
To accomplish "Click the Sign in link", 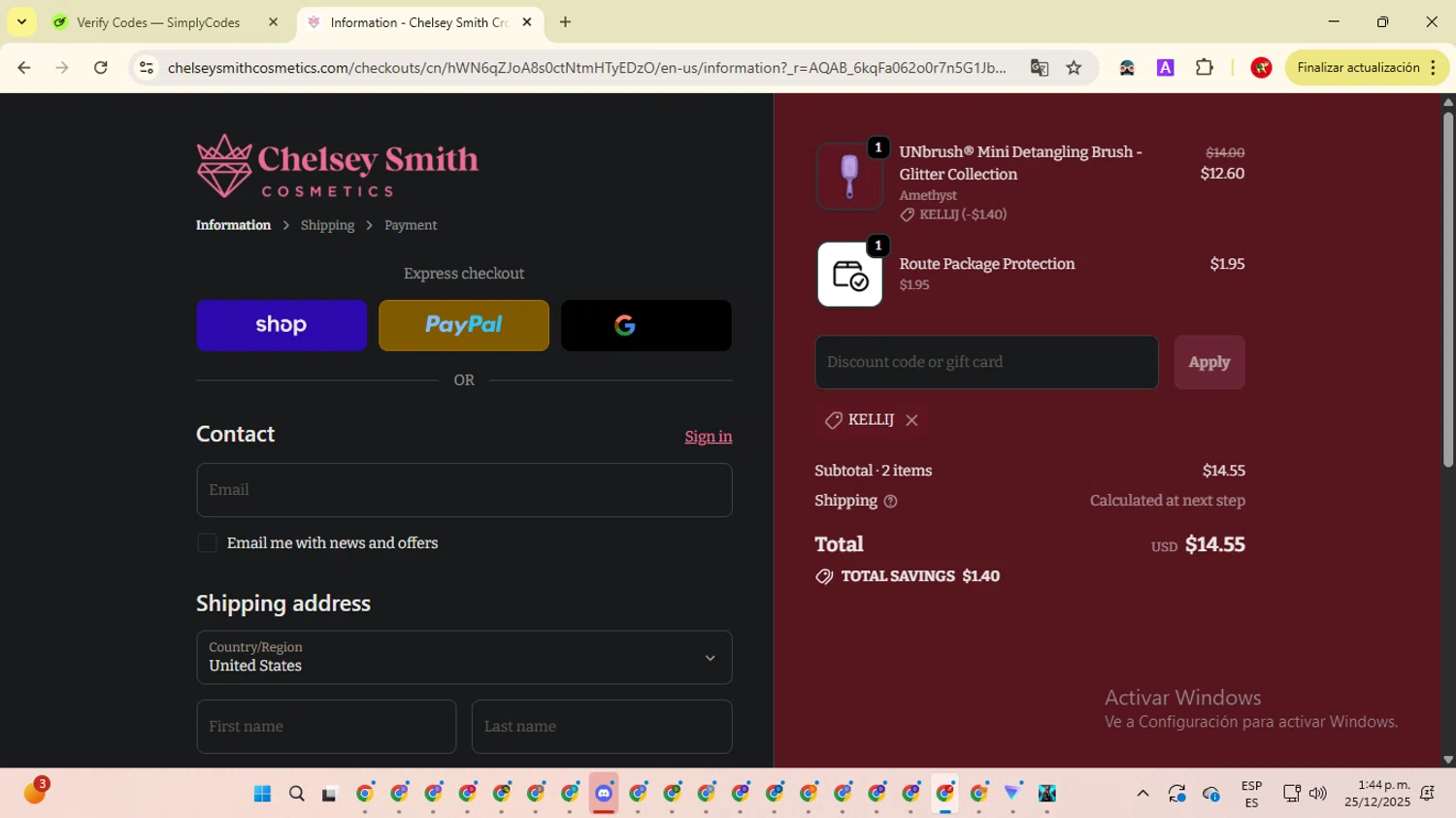I will [709, 437].
